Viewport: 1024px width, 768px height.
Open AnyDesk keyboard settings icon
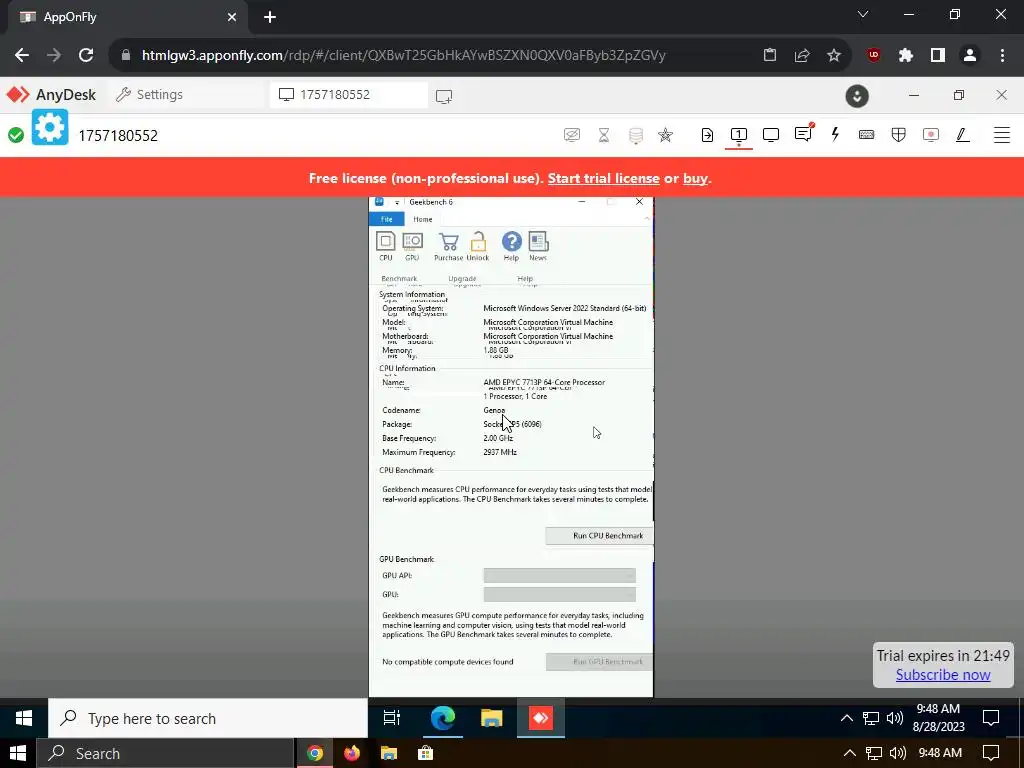867,135
